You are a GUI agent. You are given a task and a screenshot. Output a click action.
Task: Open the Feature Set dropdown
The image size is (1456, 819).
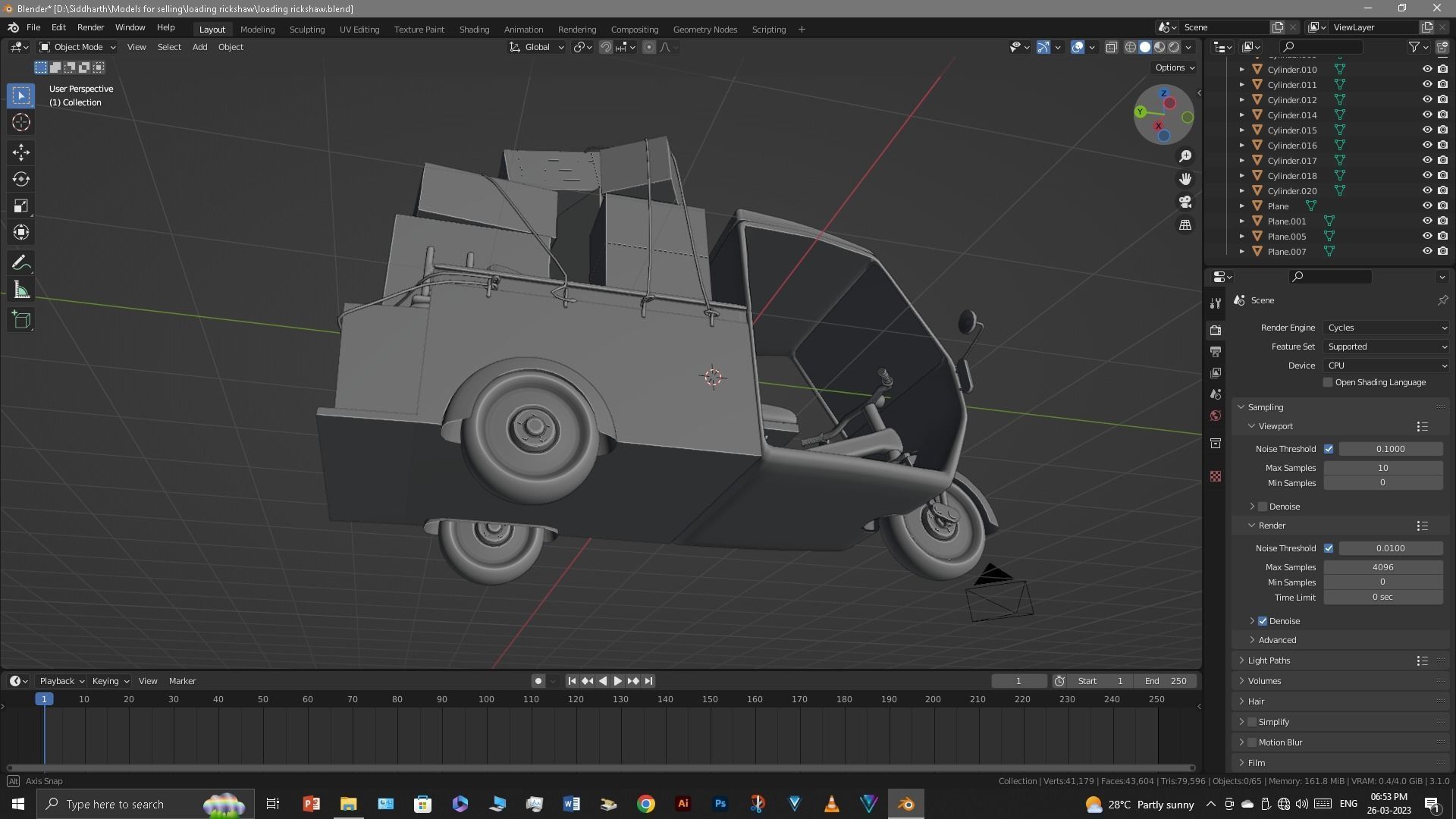click(1386, 347)
